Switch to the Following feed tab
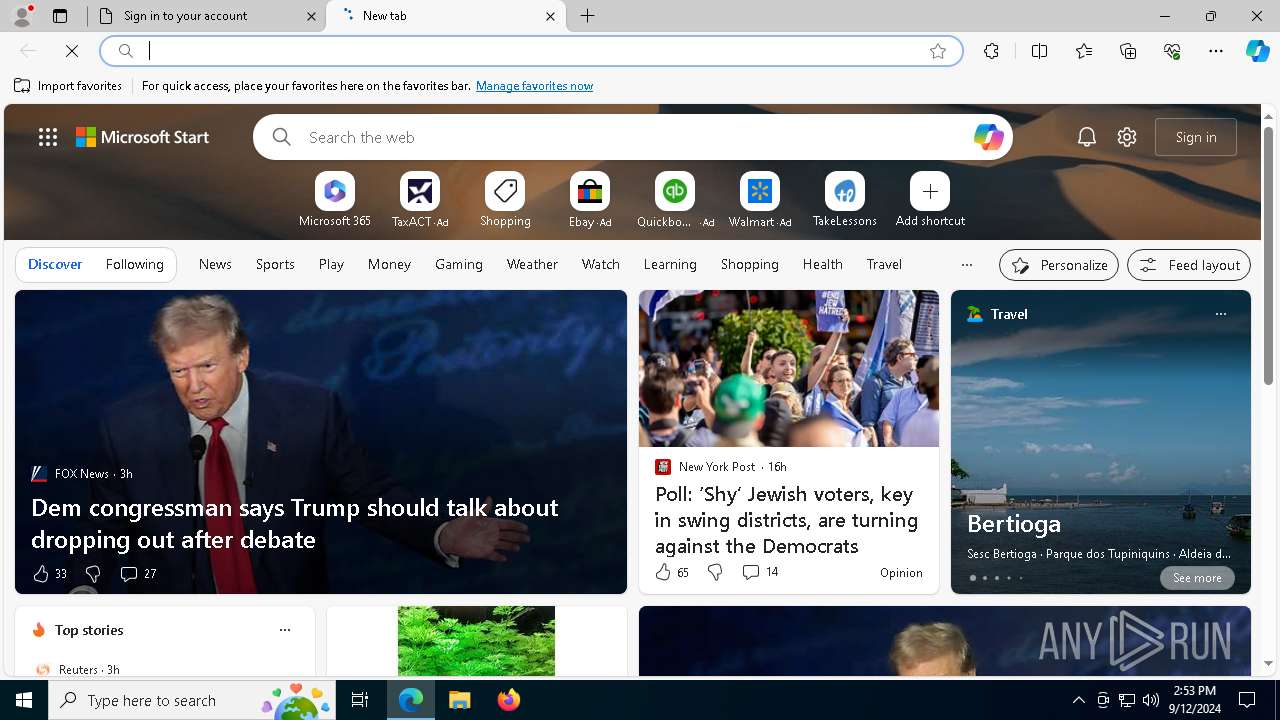This screenshot has height=720, width=1280. pyautogui.click(x=134, y=264)
